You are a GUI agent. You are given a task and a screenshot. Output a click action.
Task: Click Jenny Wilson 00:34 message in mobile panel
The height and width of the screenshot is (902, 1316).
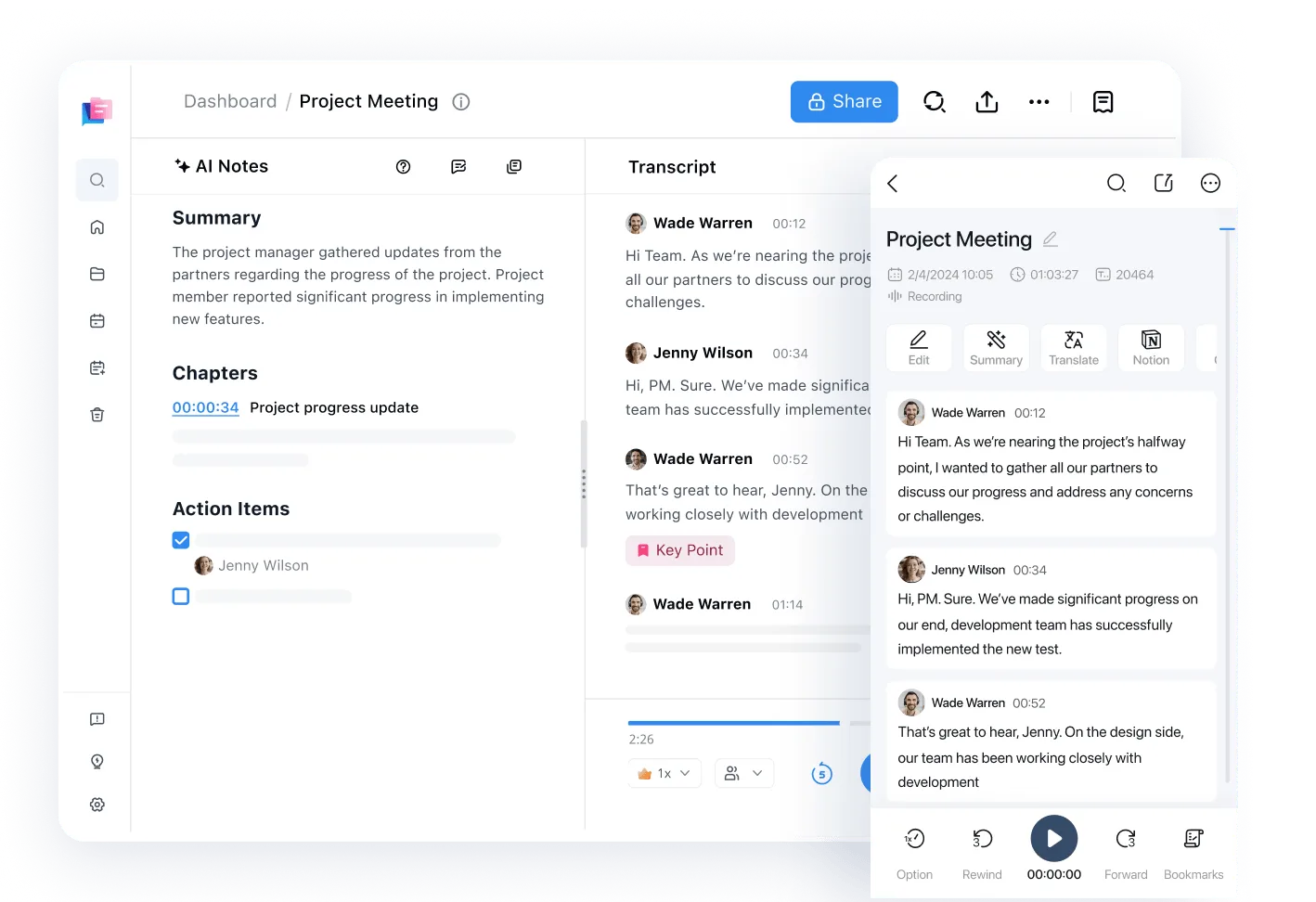[1051, 608]
